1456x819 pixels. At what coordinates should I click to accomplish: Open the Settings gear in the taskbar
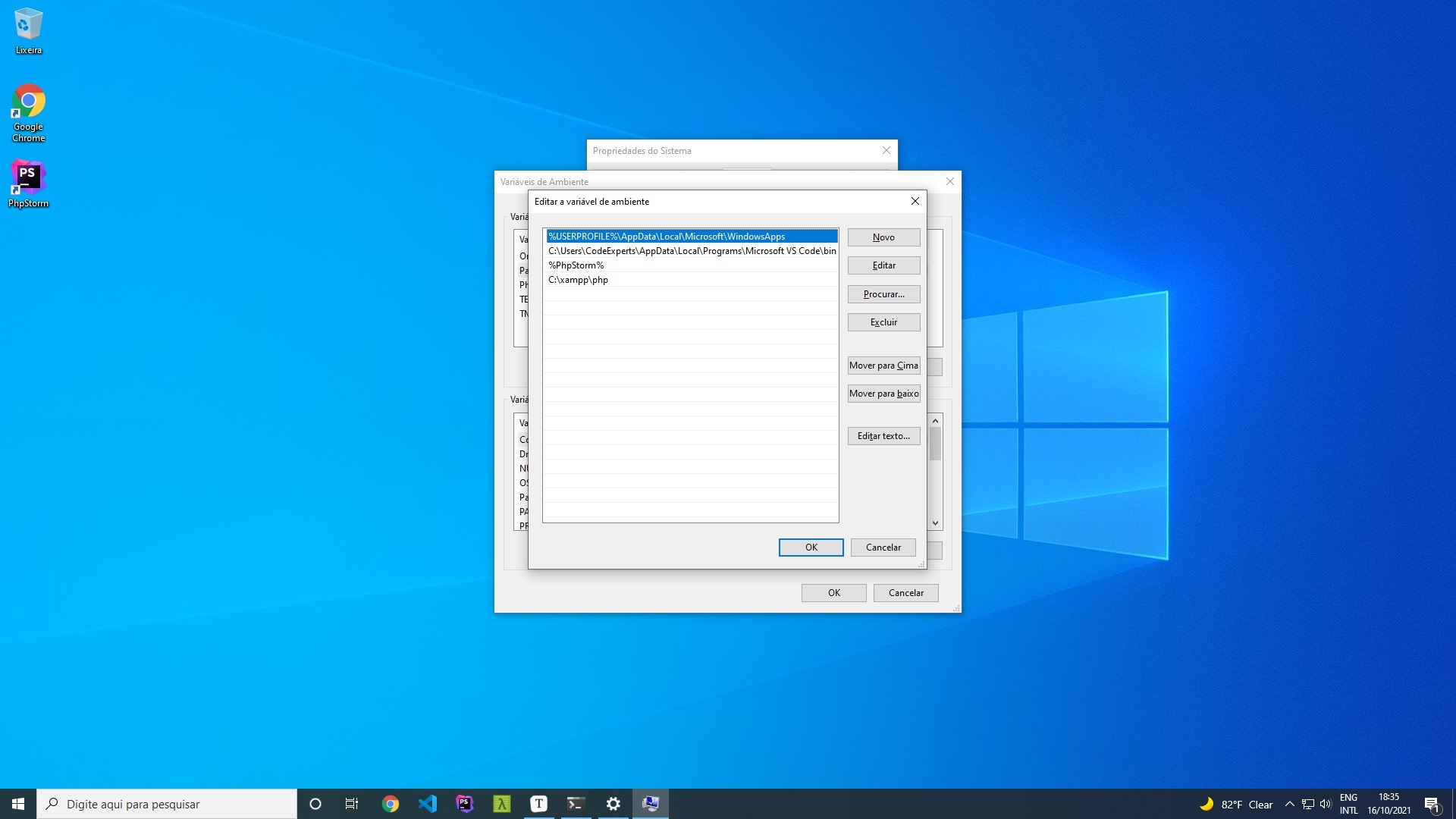613,804
